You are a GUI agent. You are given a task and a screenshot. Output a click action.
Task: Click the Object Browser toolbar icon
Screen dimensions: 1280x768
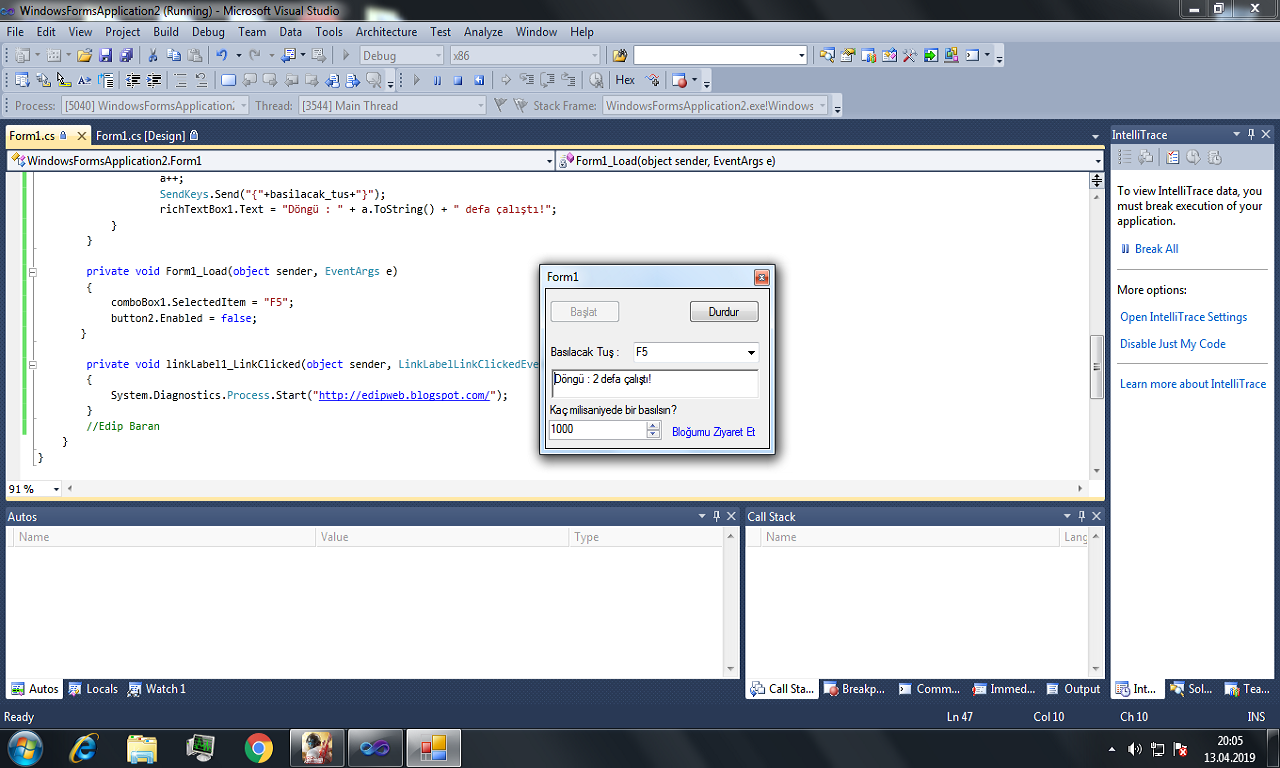click(x=890, y=56)
